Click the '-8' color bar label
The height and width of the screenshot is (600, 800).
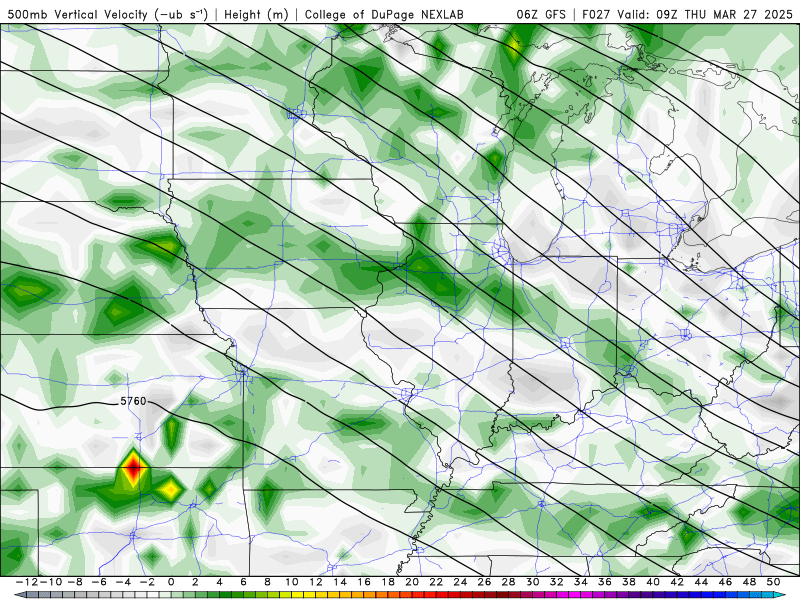74,582
